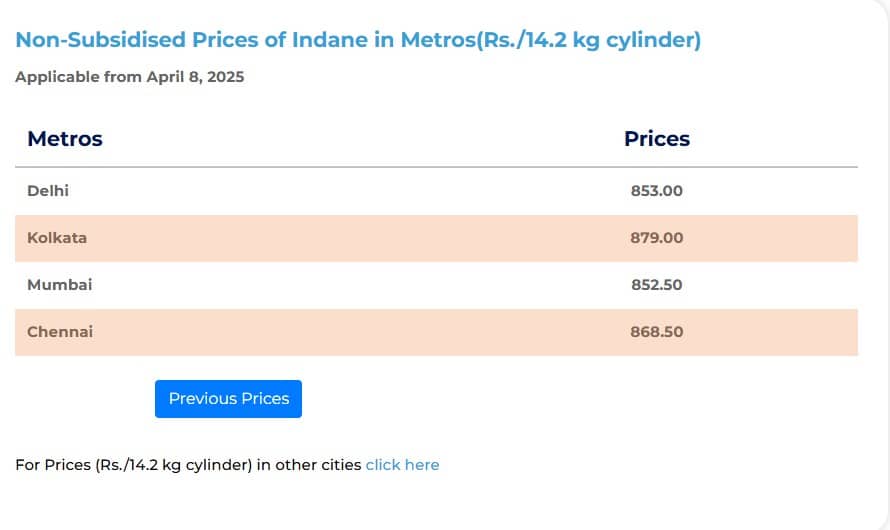
Task: Select the Prices column header
Action: pos(656,139)
